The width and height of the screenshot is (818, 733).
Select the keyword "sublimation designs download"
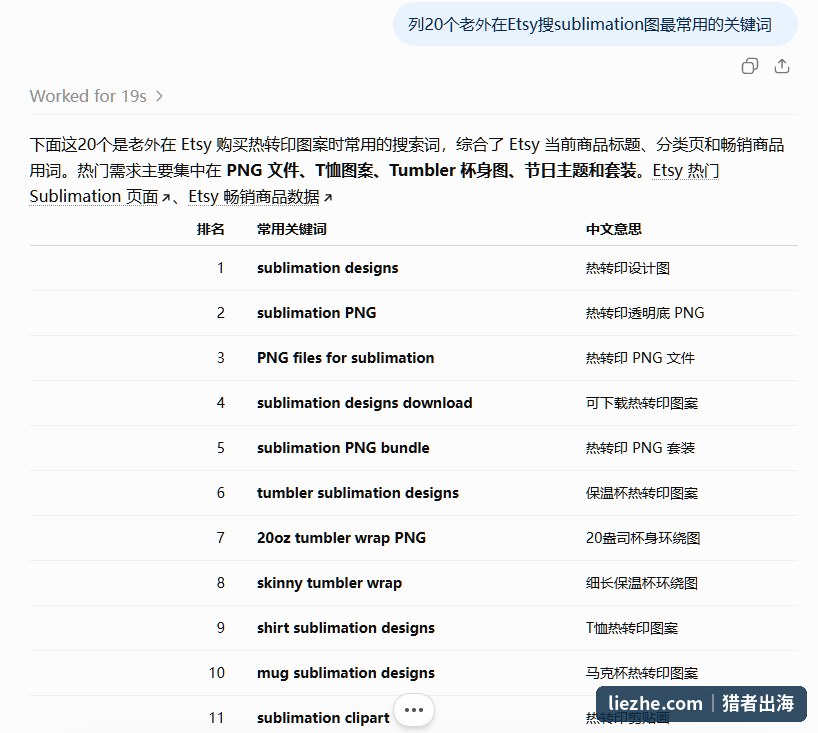pos(365,402)
